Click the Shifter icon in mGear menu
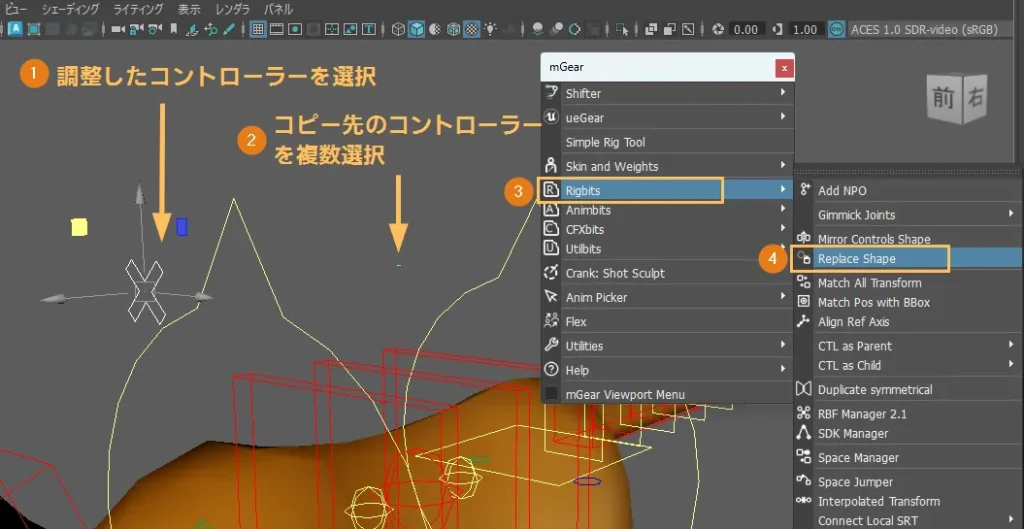 [551, 93]
